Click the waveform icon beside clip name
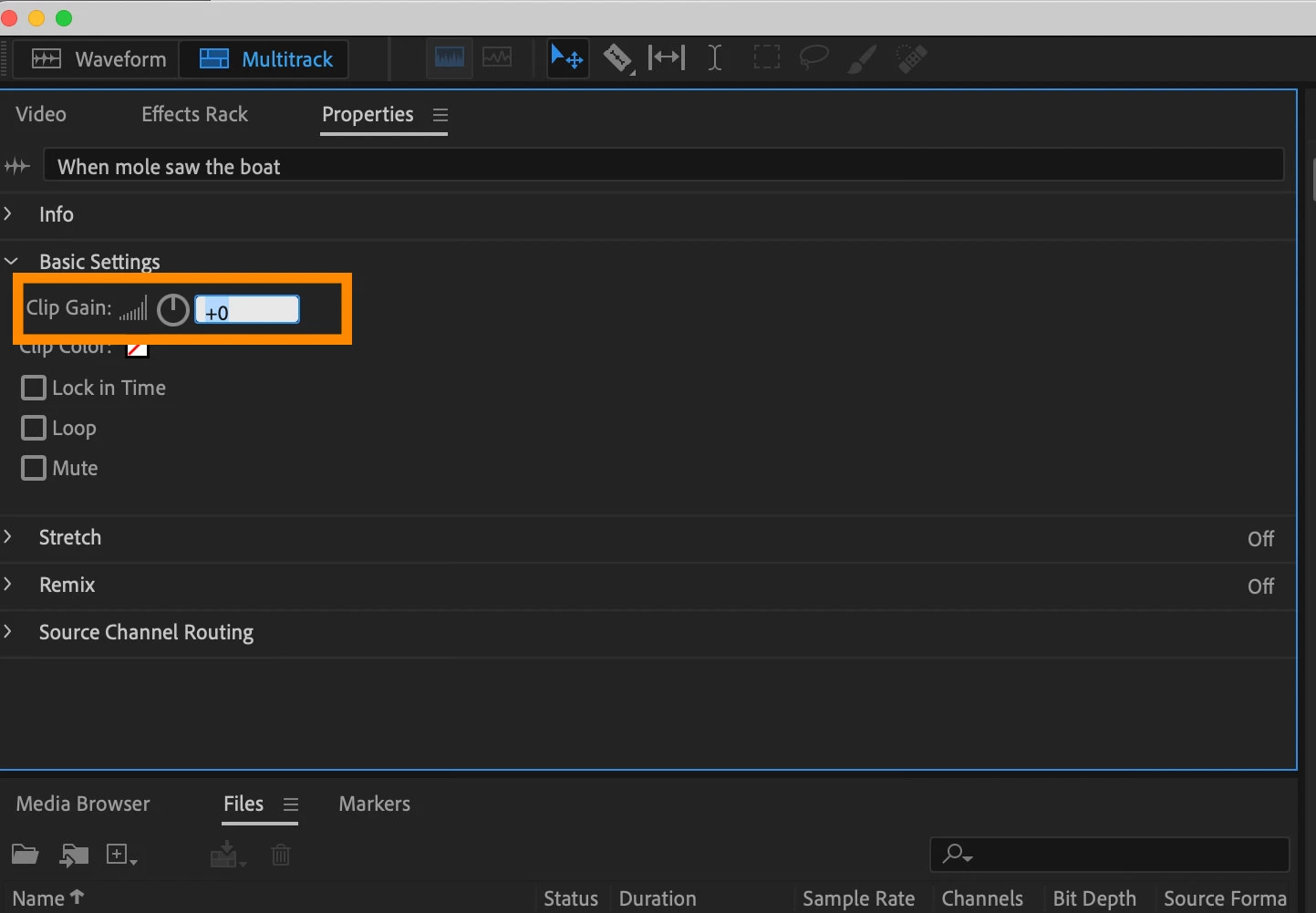 17,166
